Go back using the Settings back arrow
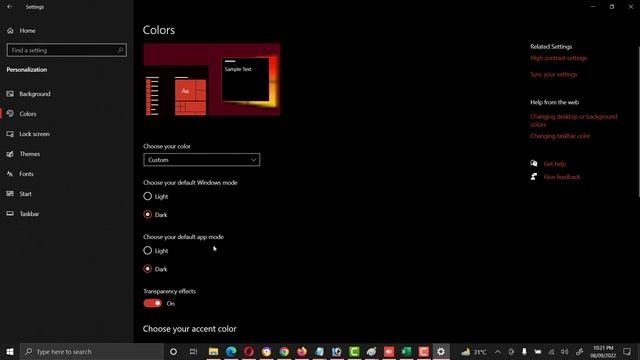This screenshot has width=640, height=360. (9, 7)
